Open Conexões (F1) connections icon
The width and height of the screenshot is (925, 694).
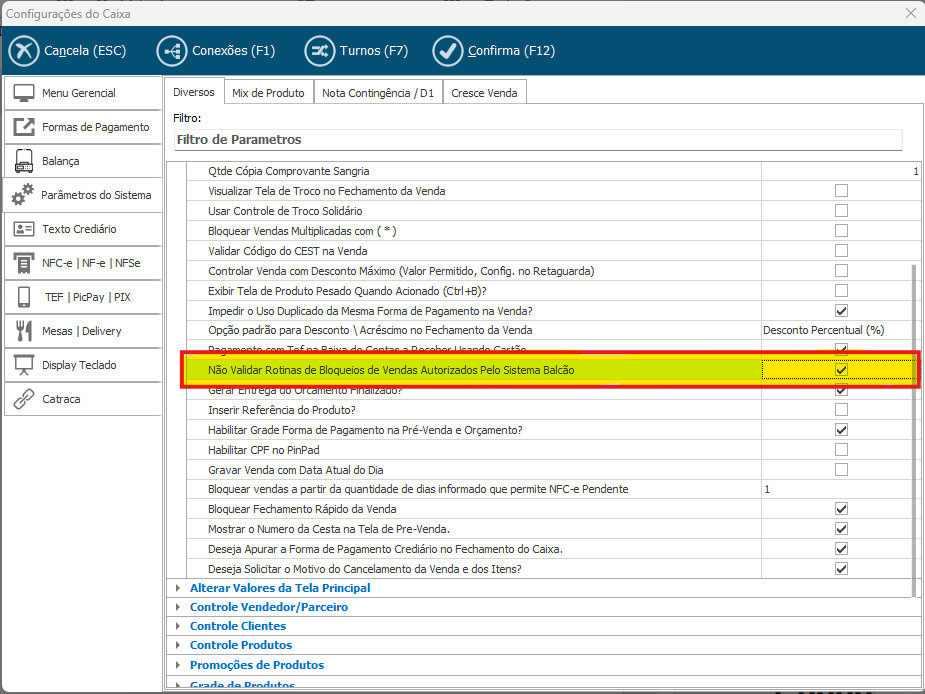point(172,51)
